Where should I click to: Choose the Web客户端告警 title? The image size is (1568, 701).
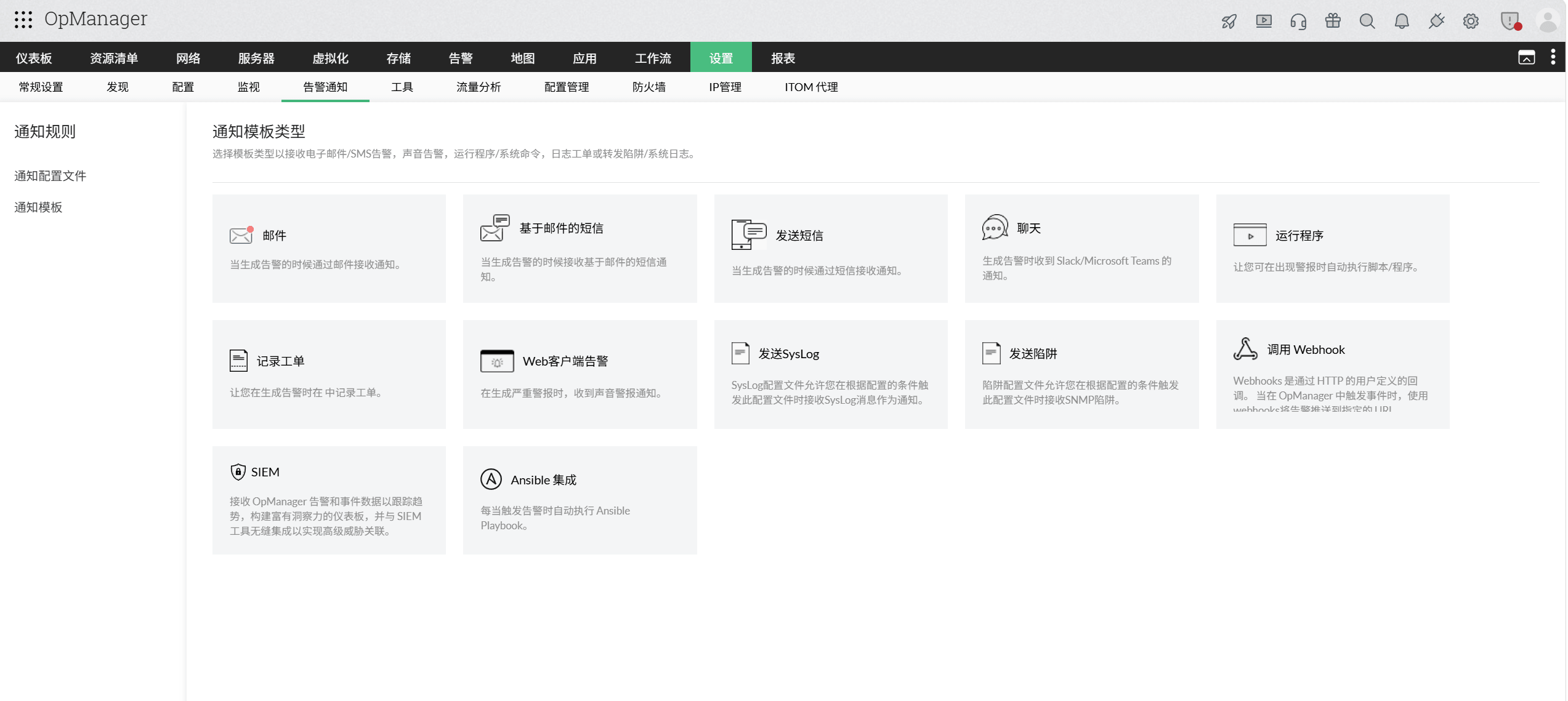tap(565, 361)
